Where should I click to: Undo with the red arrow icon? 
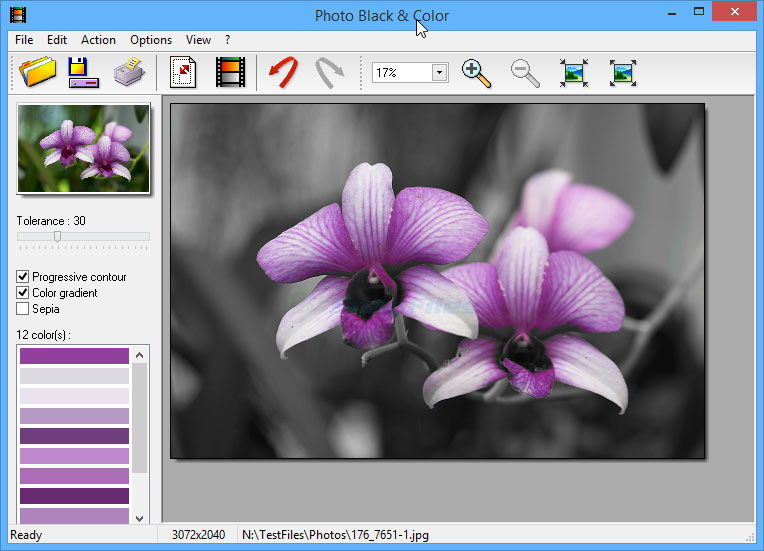283,73
